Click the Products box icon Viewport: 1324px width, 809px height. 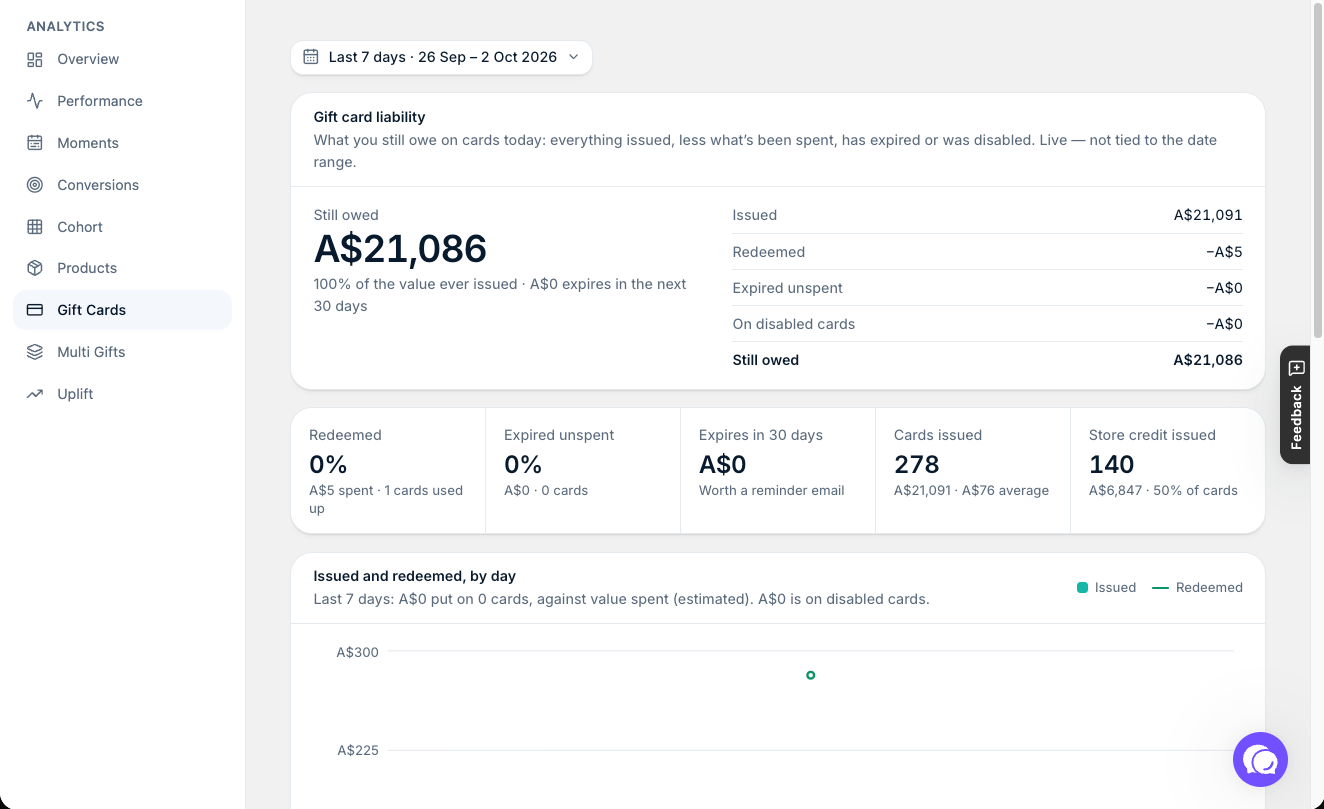tap(35, 268)
